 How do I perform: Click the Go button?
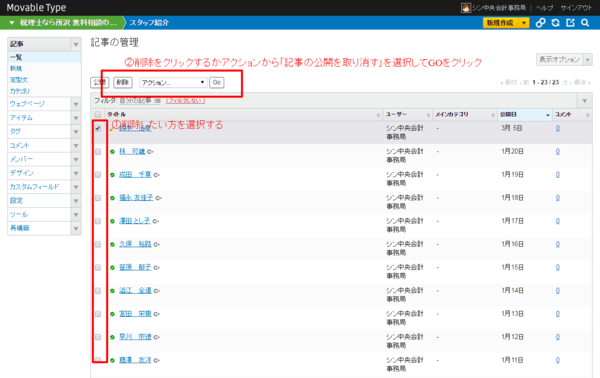point(217,83)
